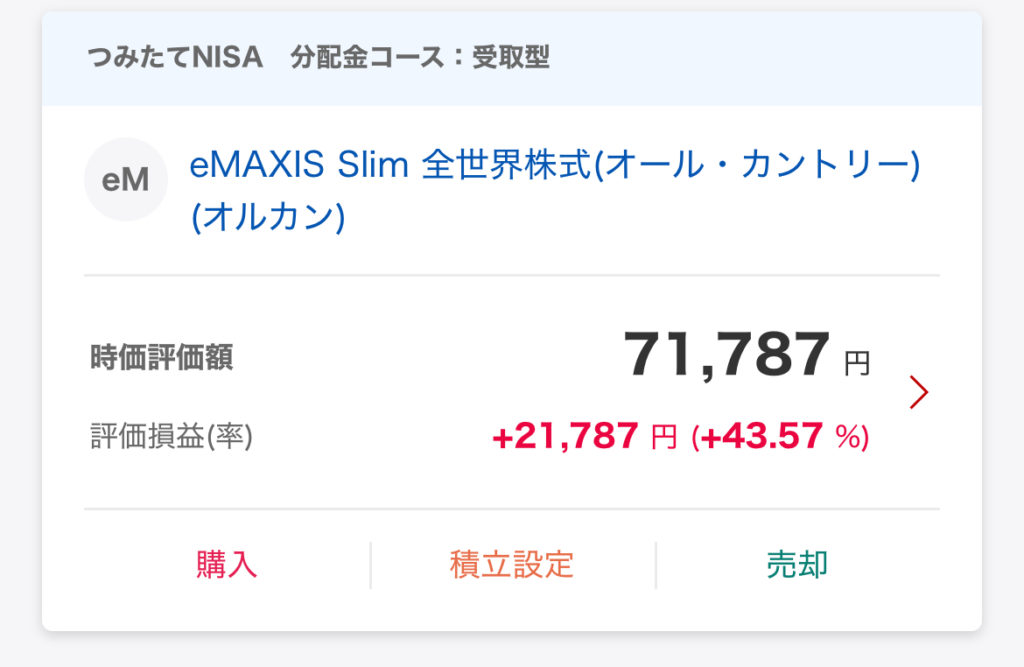The height and width of the screenshot is (667, 1024).
Task: Click the eMAXIS Slim text in the title
Action: (299, 166)
